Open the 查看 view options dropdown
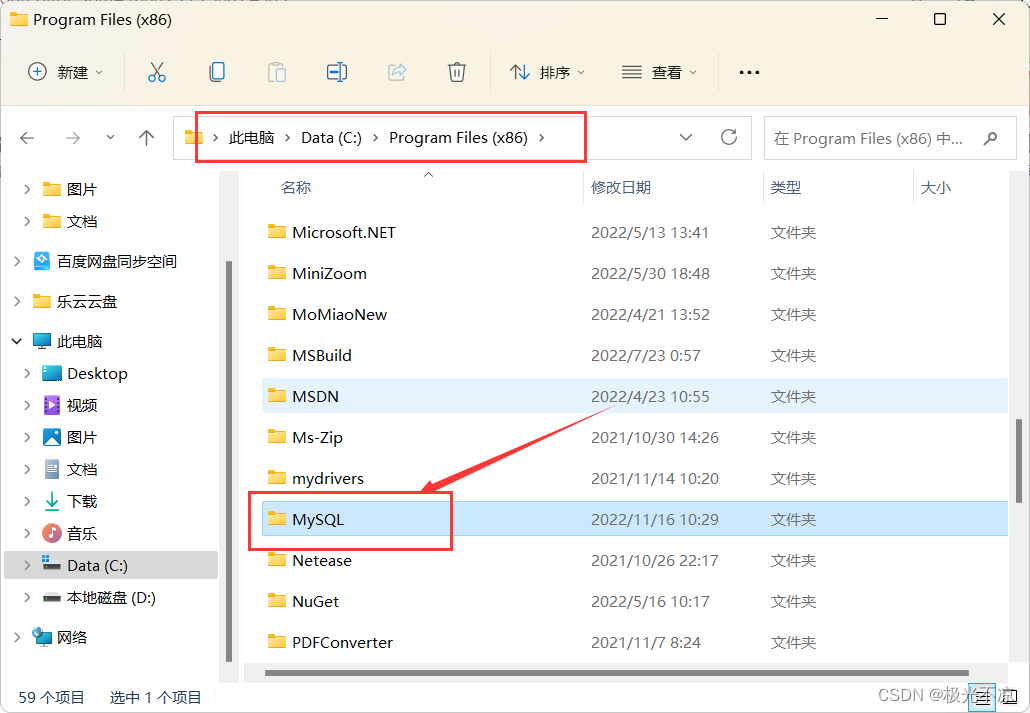Screen dimensions: 1030x713 pyautogui.click(x=658, y=71)
